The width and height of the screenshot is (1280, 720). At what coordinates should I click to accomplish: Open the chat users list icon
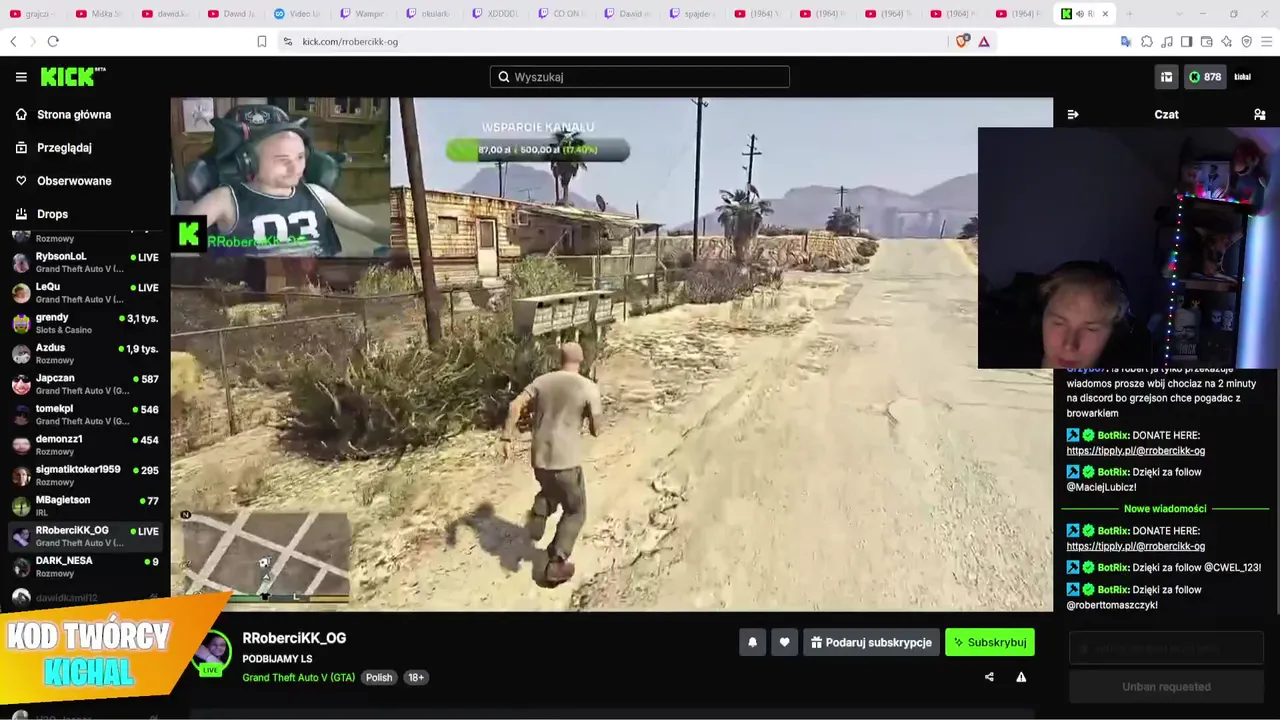(x=1260, y=114)
